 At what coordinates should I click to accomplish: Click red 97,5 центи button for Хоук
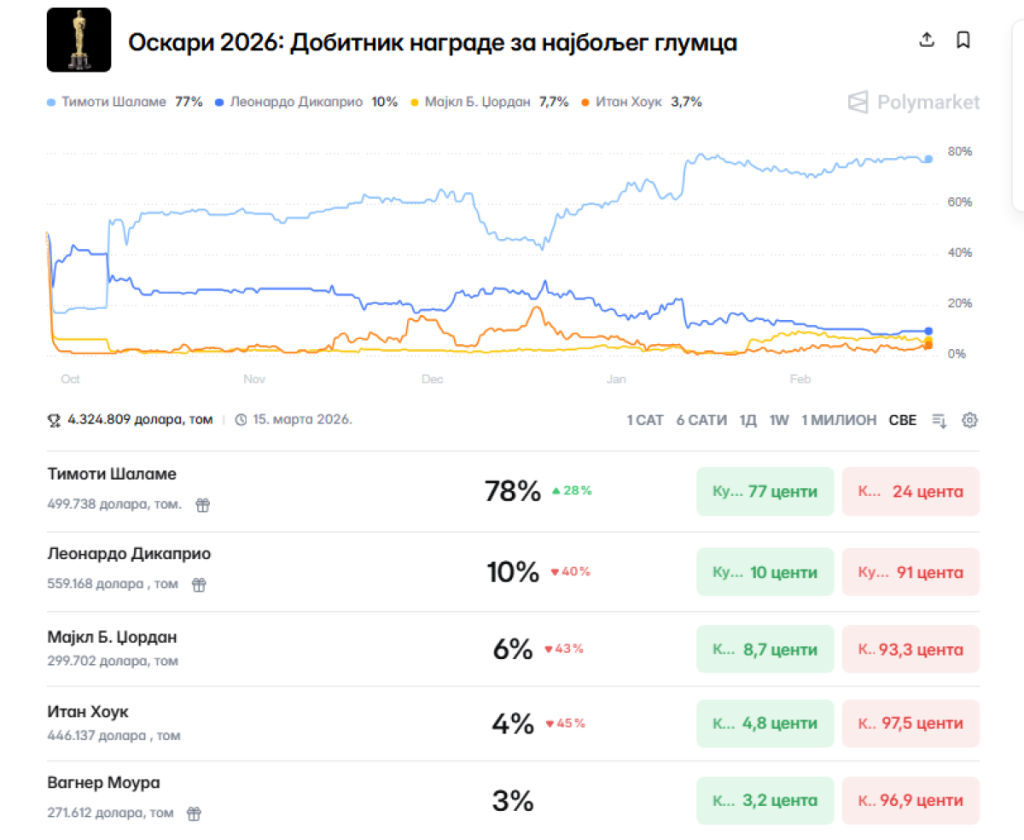tap(910, 723)
